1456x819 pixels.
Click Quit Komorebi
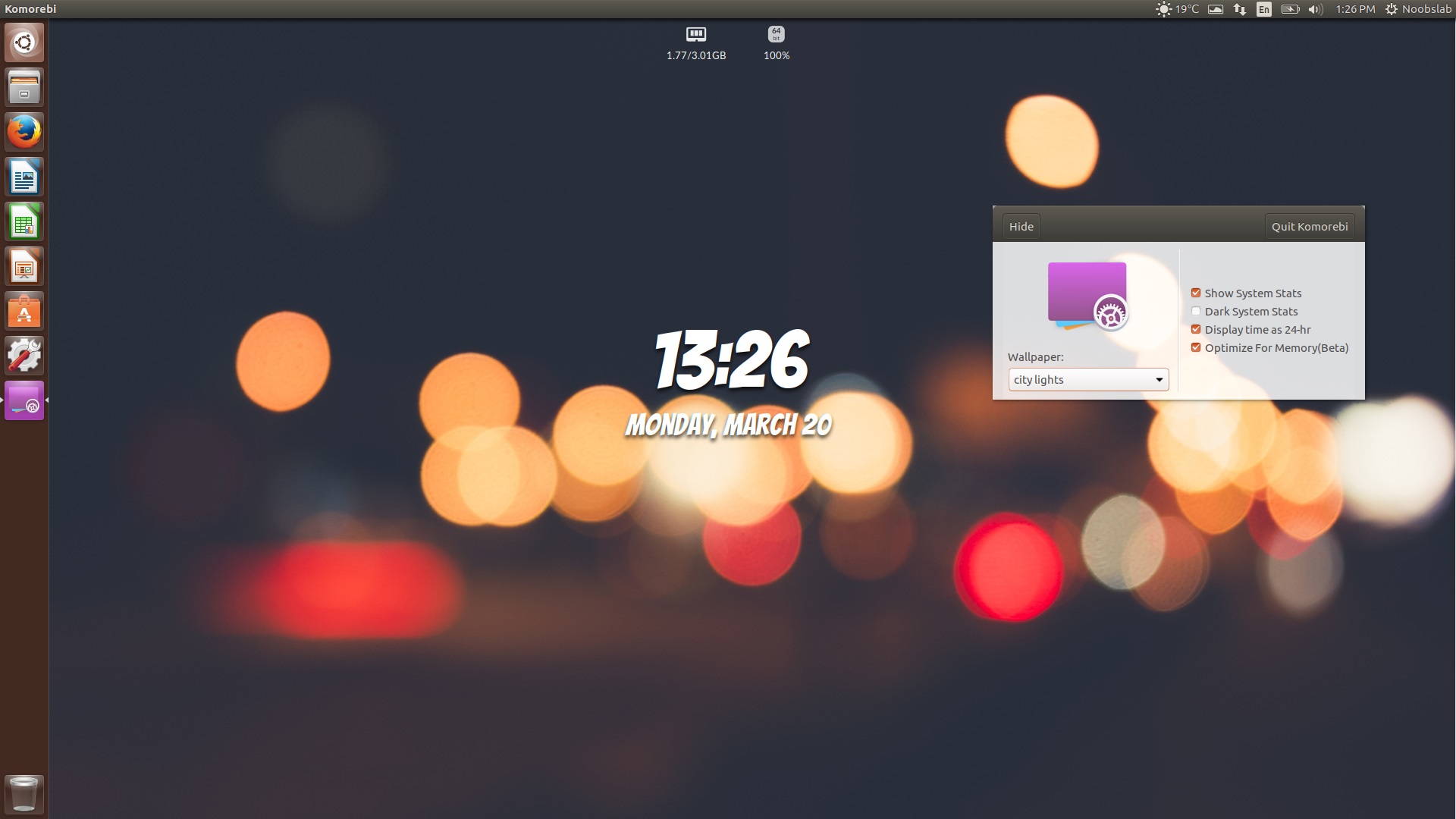click(1310, 225)
